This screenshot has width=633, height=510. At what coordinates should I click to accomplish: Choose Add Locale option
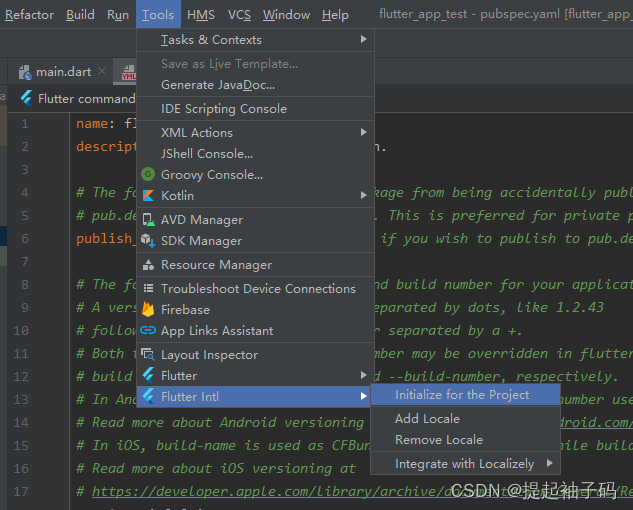point(465,419)
